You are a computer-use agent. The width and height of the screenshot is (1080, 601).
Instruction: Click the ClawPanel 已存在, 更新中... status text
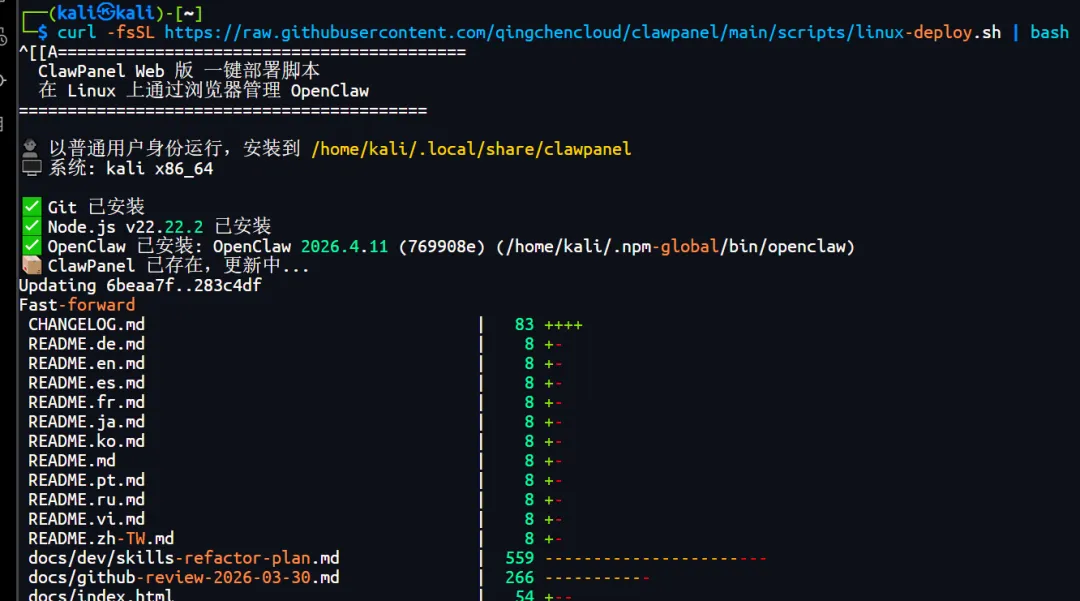pyautogui.click(x=178, y=266)
